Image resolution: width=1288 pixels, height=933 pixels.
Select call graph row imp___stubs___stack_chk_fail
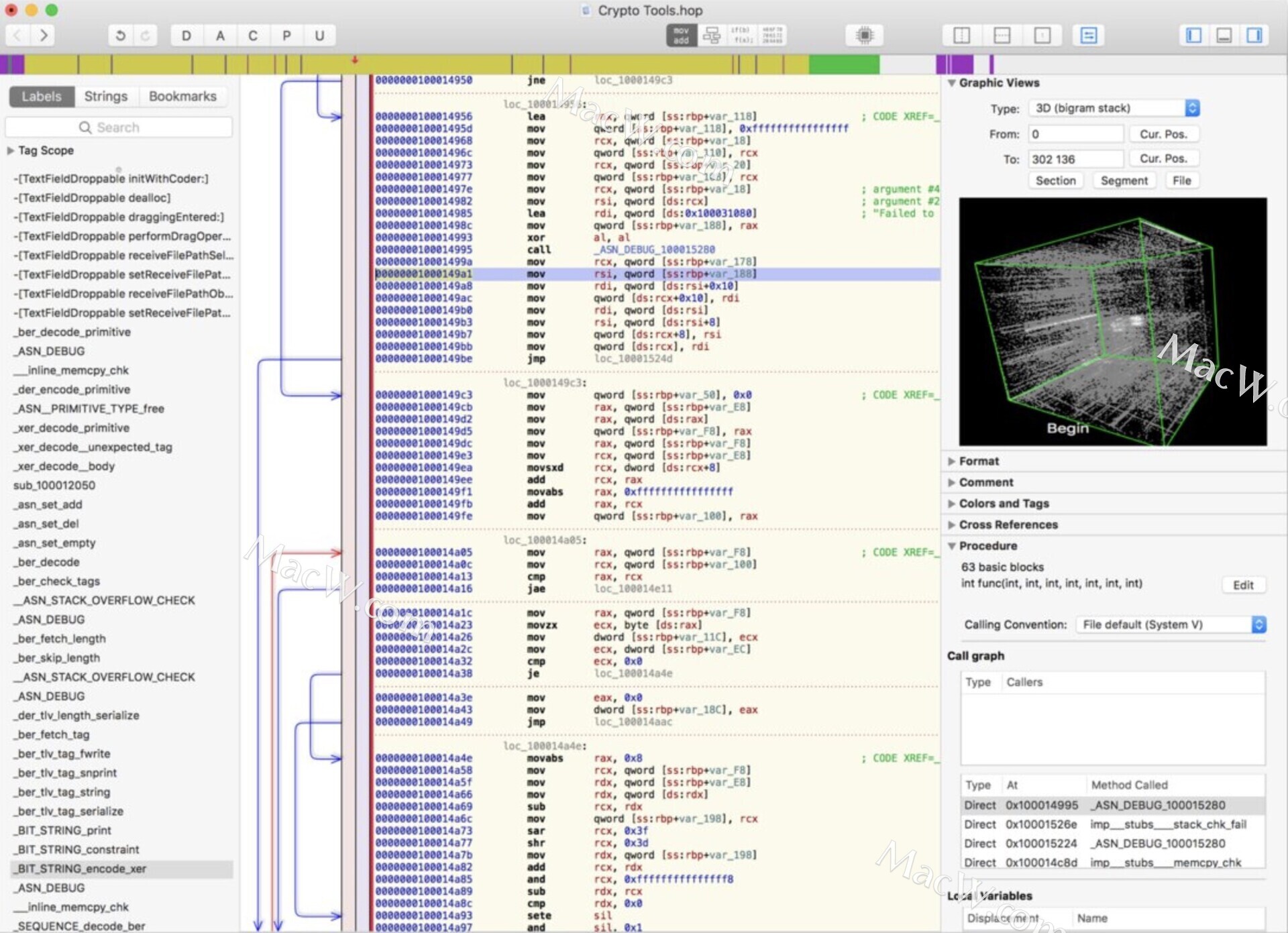coord(1113,825)
